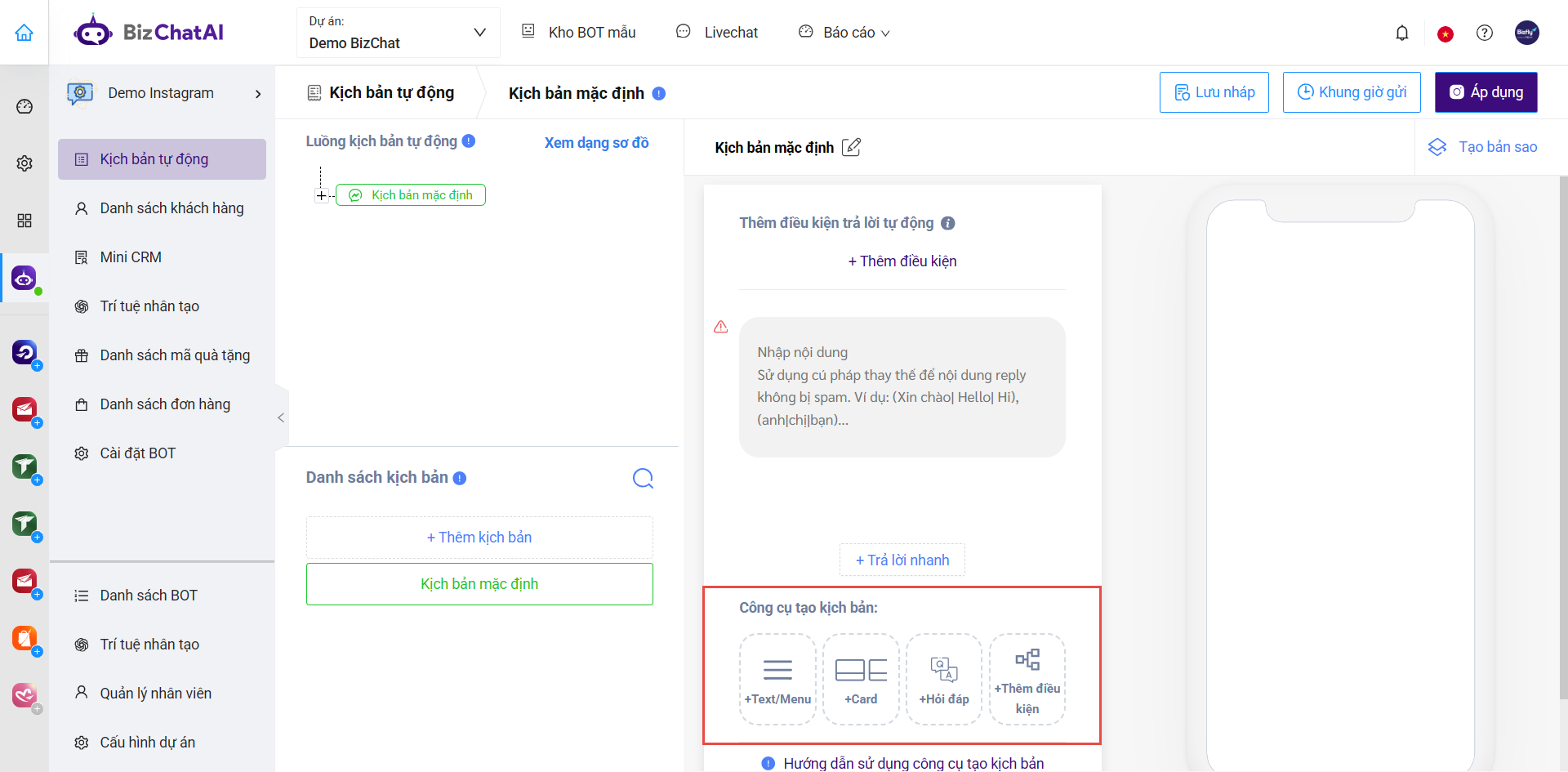Click + Thêm kịch bản button
This screenshot has width=1568, height=772.
[479, 538]
